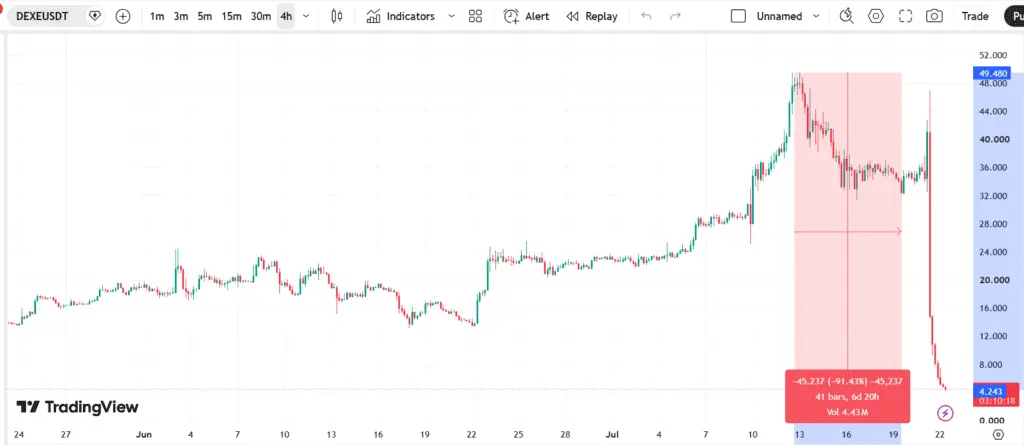Open chart settings hexagon icon

pos(876,16)
